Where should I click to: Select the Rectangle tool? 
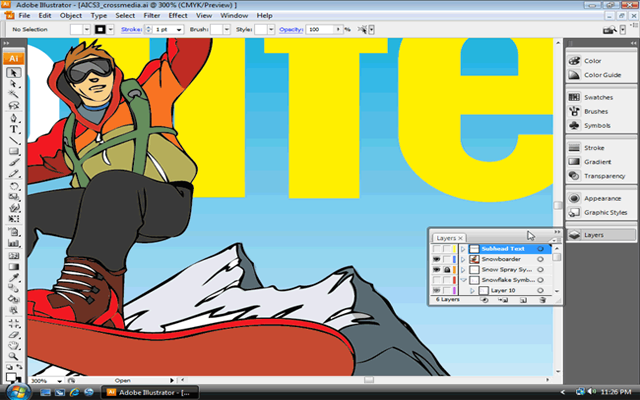(x=13, y=151)
